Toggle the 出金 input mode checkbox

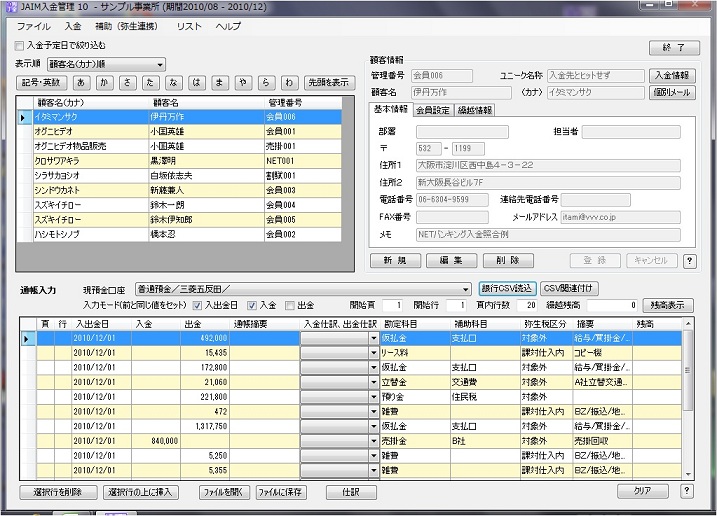click(289, 306)
